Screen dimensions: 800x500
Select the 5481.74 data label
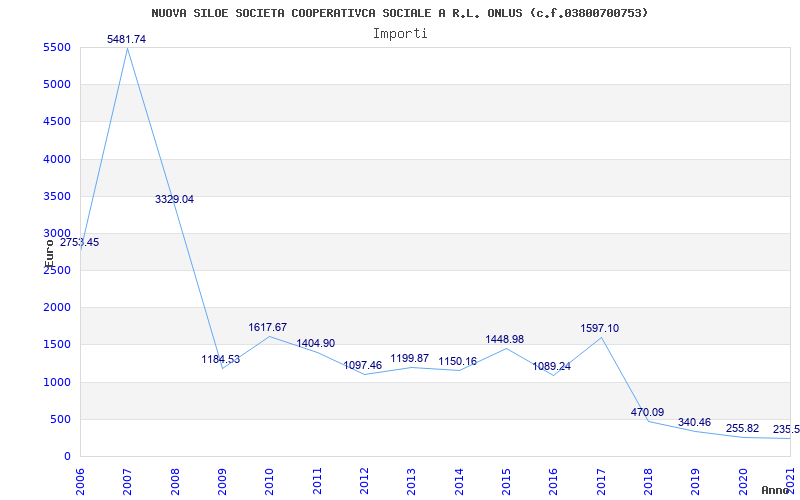click(x=127, y=39)
